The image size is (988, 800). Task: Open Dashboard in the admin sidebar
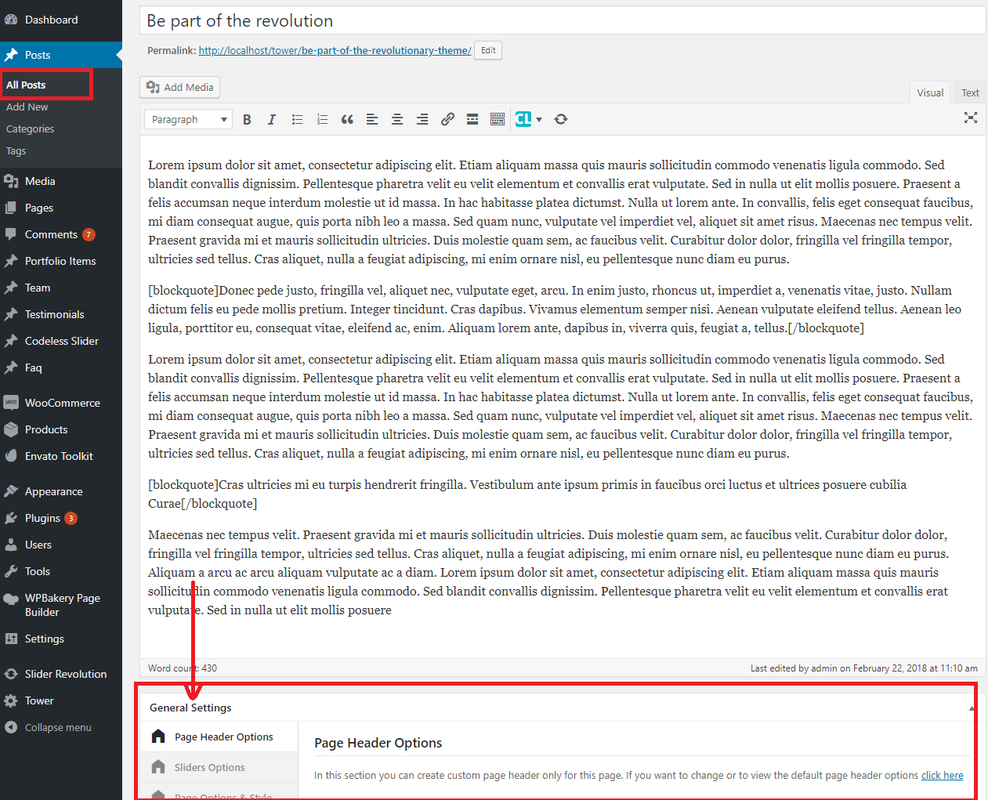61,20
